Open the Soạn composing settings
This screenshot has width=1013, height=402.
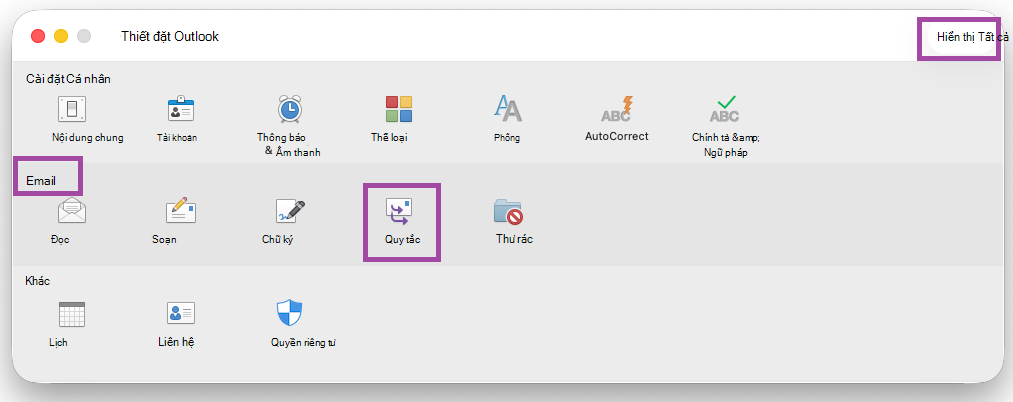click(181, 212)
